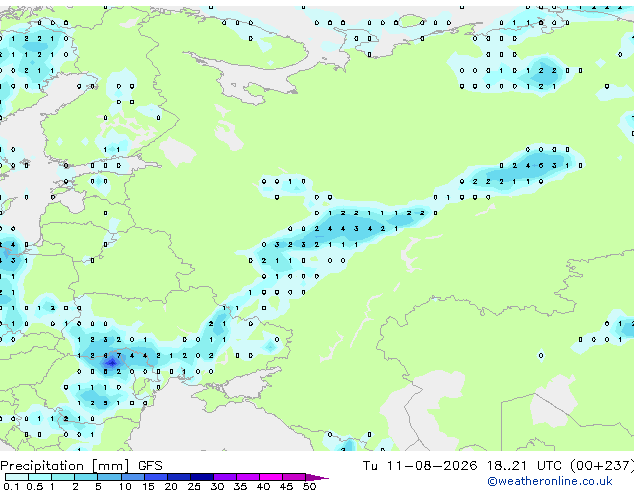Click the 25 to 30 mm legend swatch
Image resolution: width=634 pixels, height=490 pixels.
202,477
